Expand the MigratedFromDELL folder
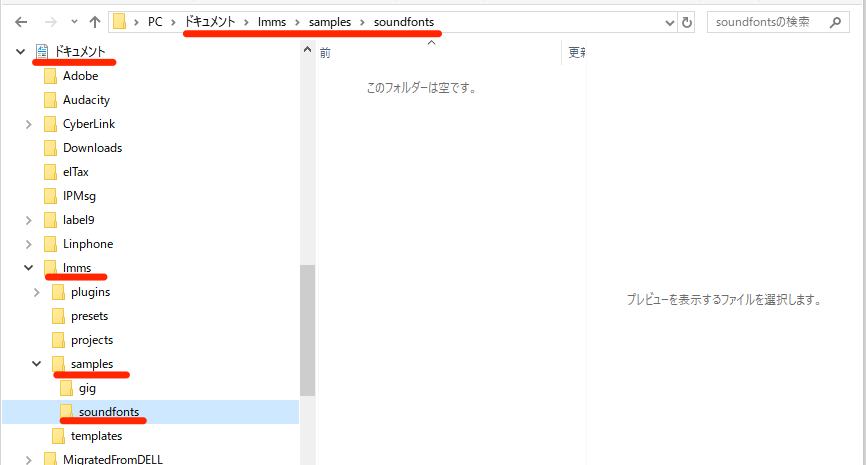866x465 pixels. [x=29, y=459]
